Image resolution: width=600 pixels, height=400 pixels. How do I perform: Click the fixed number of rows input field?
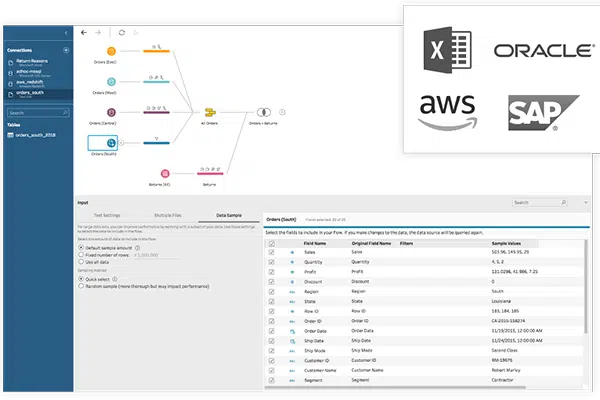pos(156,255)
